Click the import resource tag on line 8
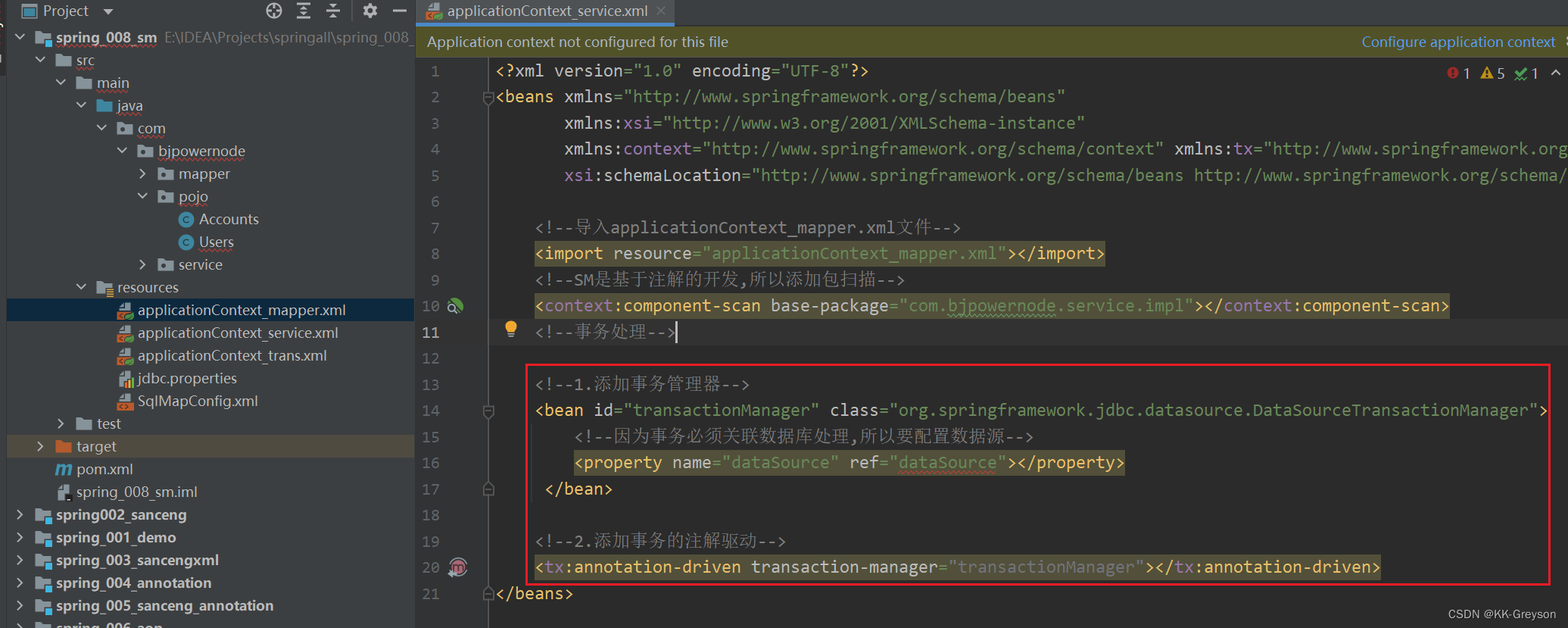The height and width of the screenshot is (628, 1568). point(820,254)
